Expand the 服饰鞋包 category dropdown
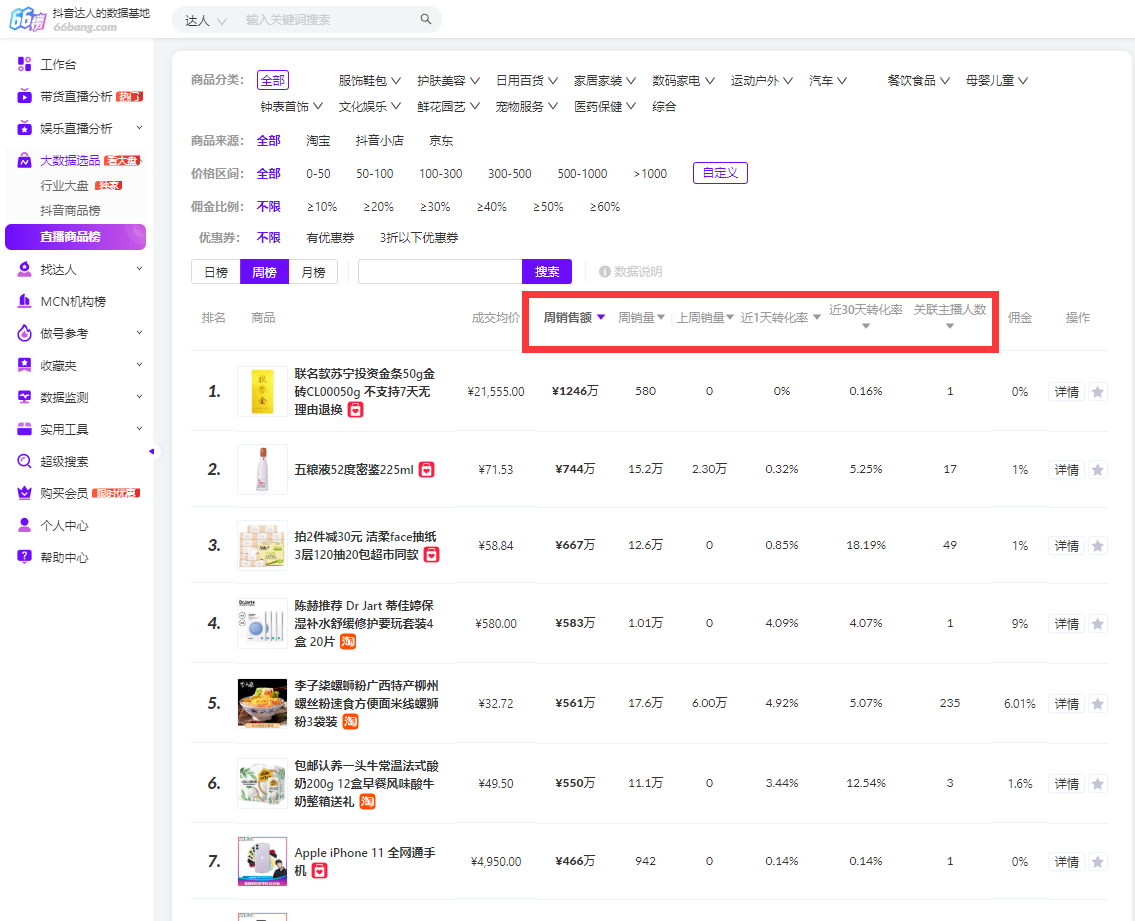This screenshot has width=1135, height=921. (366, 79)
